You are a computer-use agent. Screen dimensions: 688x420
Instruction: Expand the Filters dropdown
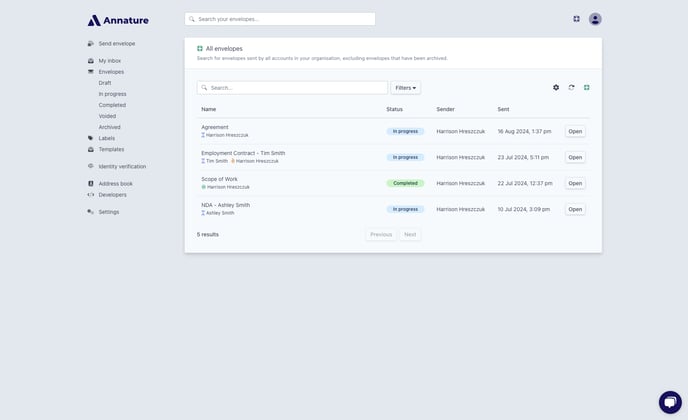click(x=405, y=88)
